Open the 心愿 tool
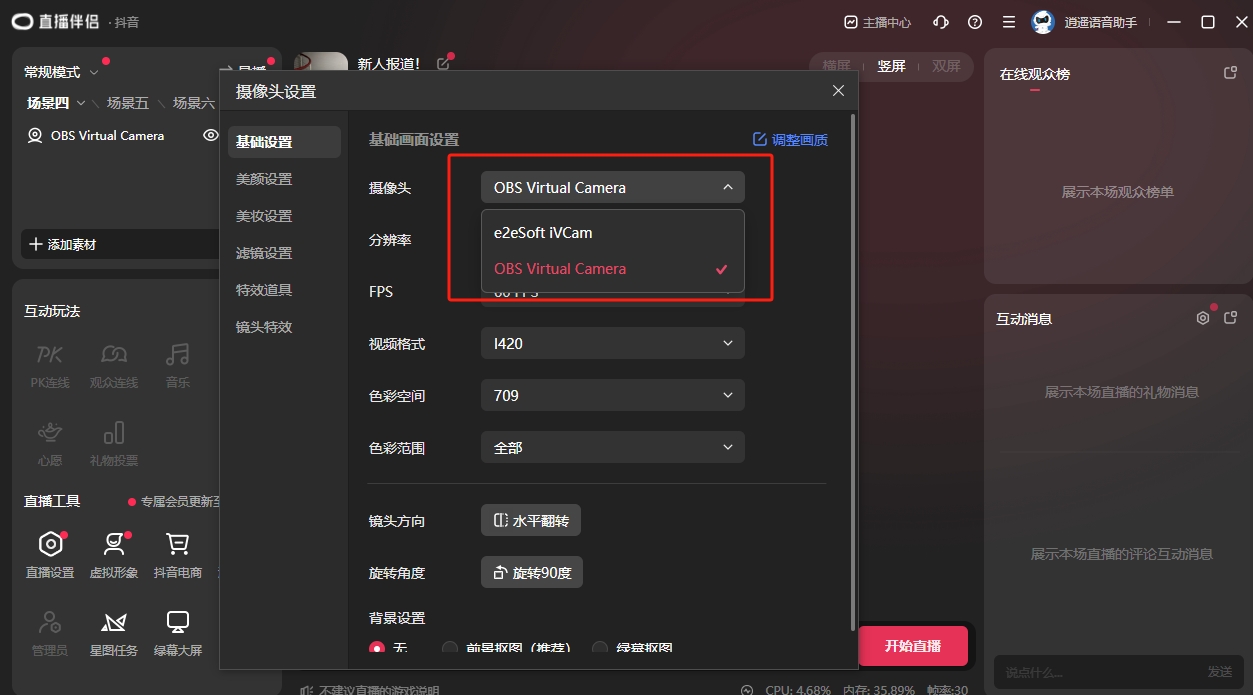The height and width of the screenshot is (695, 1253). point(50,443)
